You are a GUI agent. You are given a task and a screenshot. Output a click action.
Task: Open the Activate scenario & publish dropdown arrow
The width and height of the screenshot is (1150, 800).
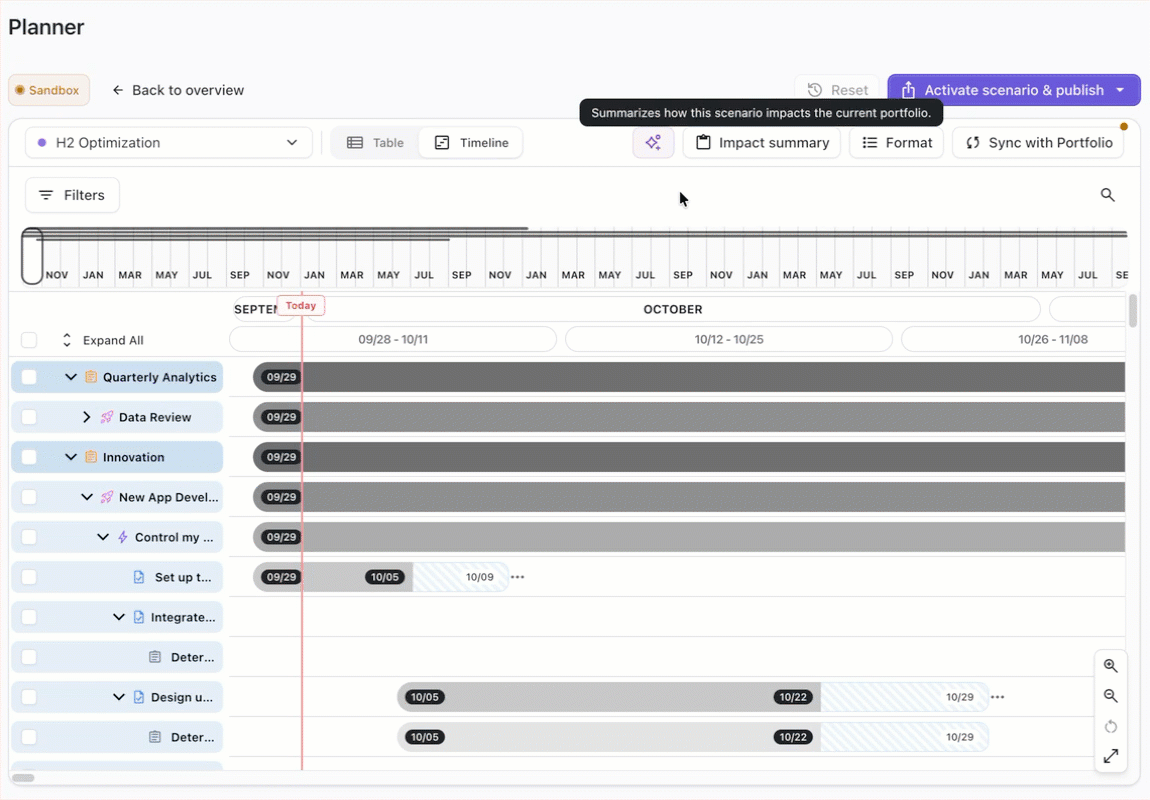[x=1120, y=89]
